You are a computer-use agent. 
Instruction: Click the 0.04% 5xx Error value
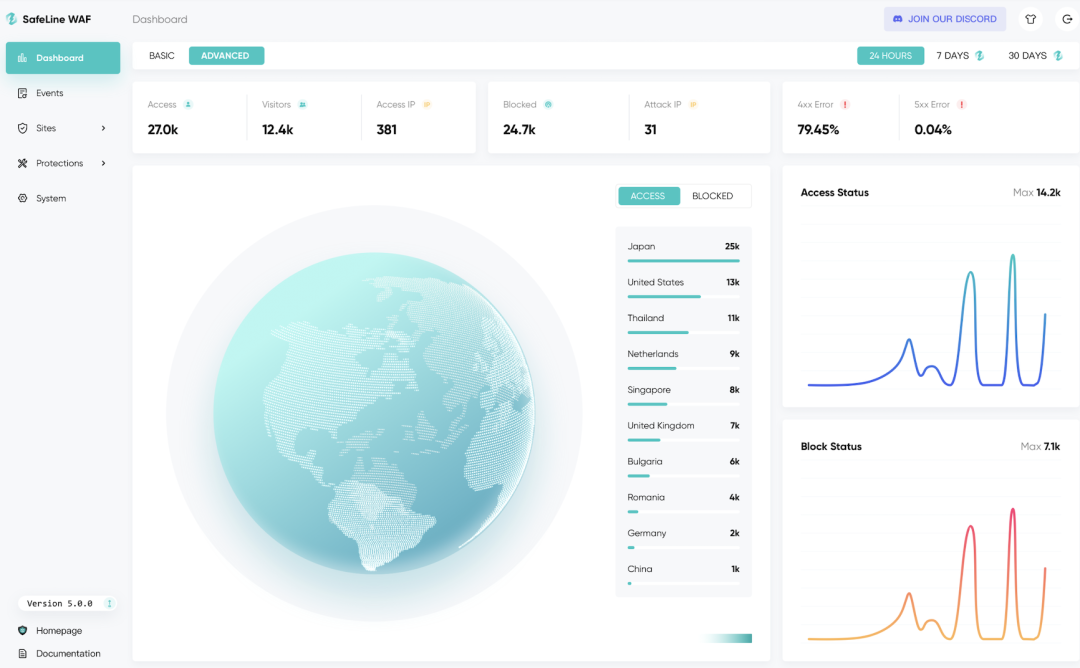point(933,129)
